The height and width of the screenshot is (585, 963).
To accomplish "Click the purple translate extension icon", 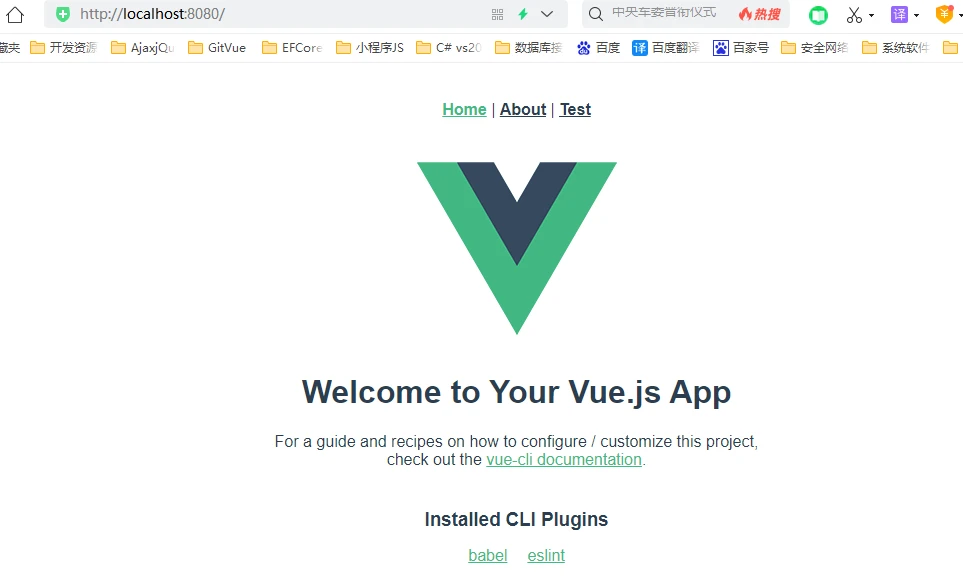I will (899, 15).
